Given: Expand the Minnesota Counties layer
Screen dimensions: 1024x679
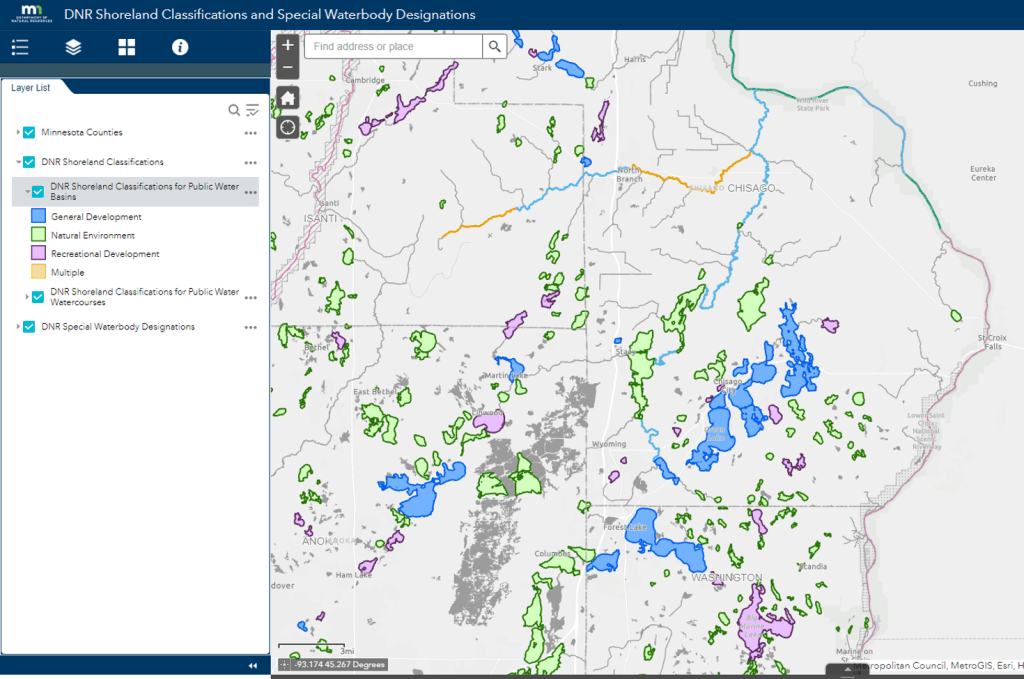Looking at the screenshot, I should click(x=18, y=132).
